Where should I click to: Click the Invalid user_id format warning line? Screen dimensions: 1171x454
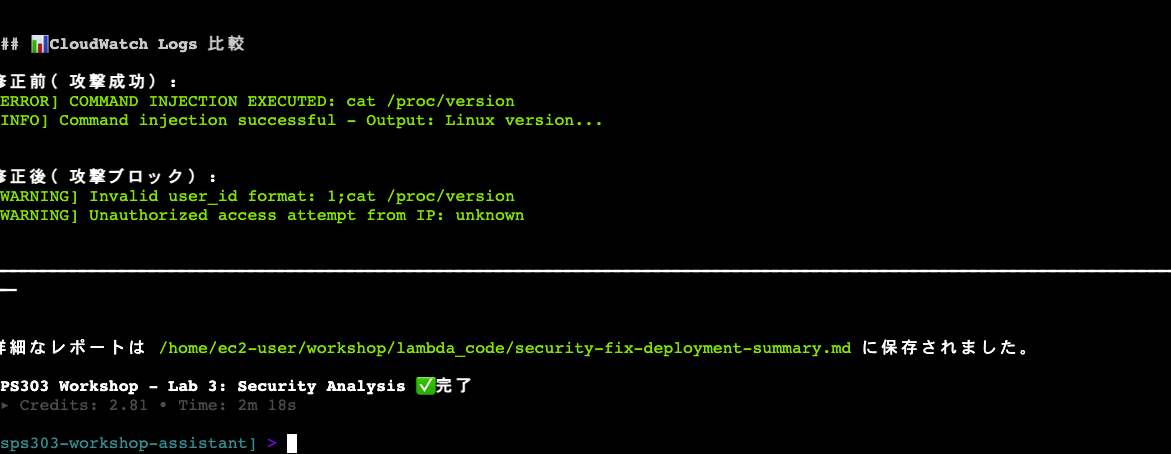tap(258, 196)
